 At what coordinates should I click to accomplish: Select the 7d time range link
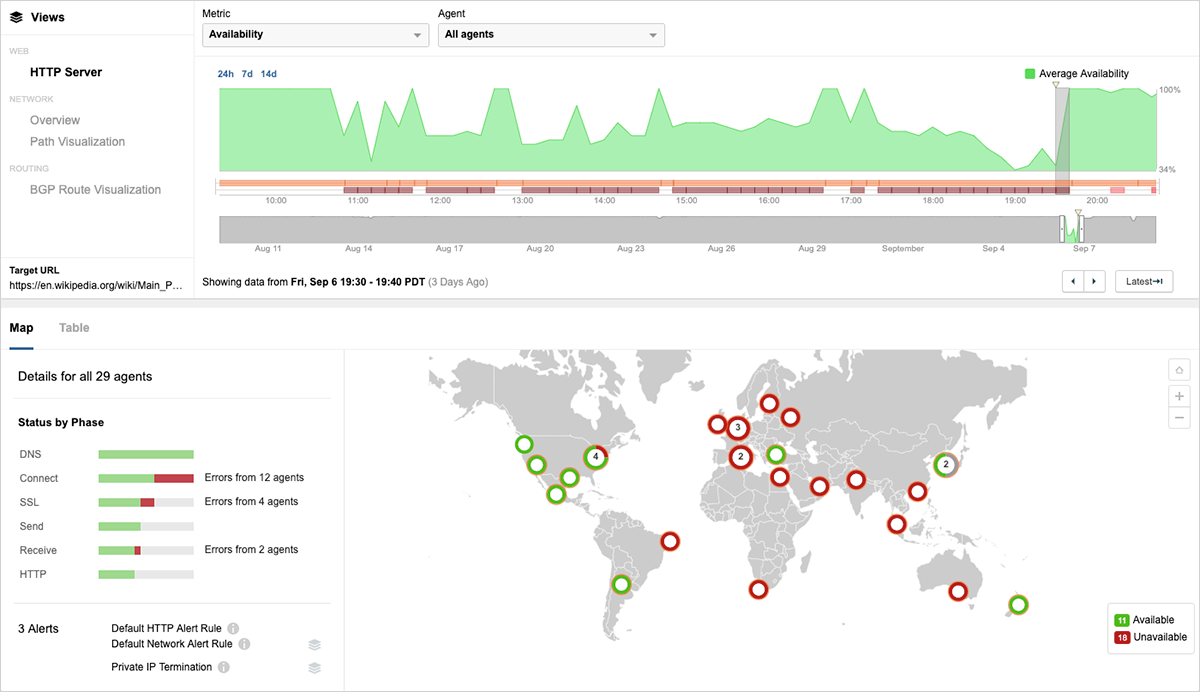click(x=247, y=74)
